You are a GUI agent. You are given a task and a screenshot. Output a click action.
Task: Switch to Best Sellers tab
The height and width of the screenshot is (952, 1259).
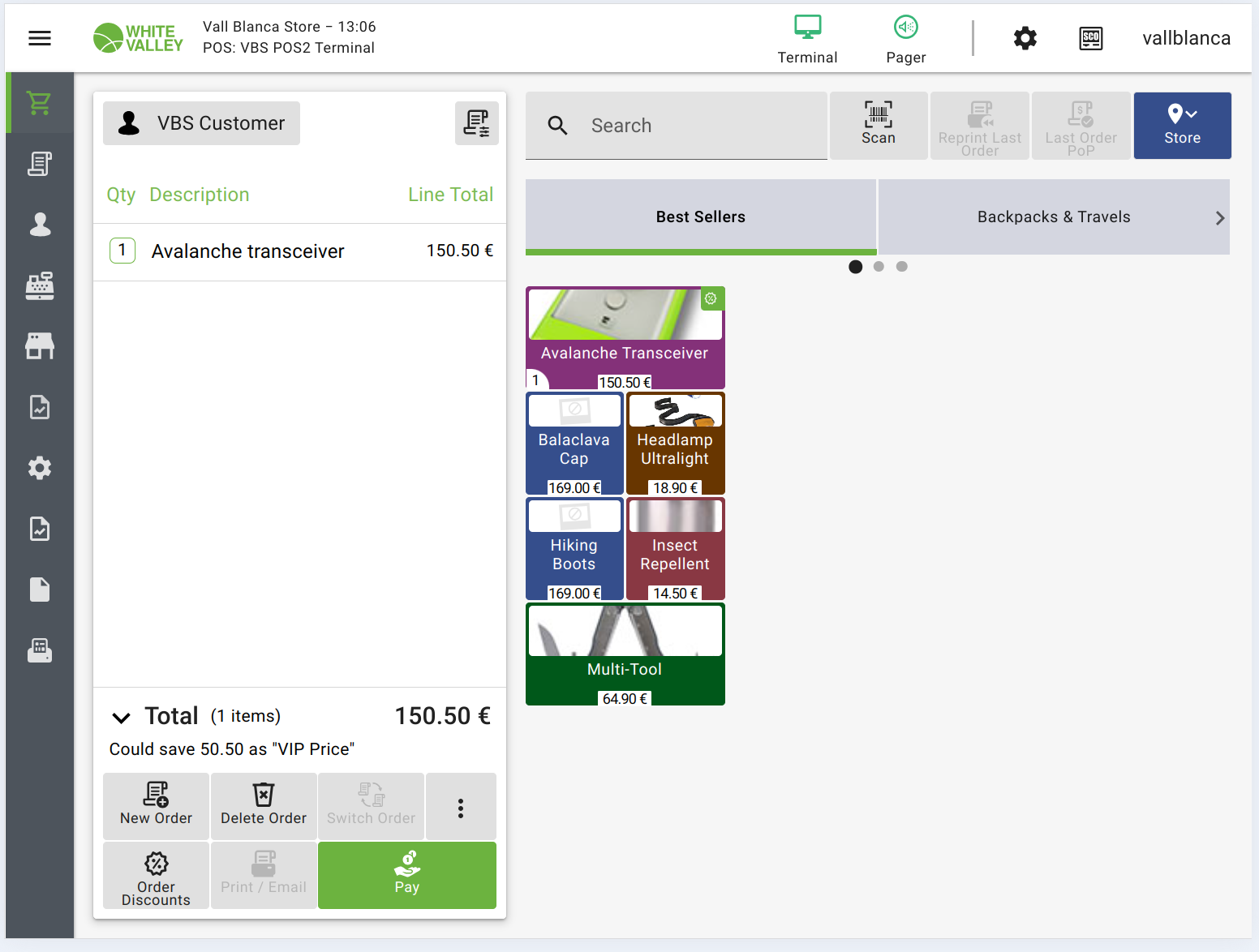[701, 217]
